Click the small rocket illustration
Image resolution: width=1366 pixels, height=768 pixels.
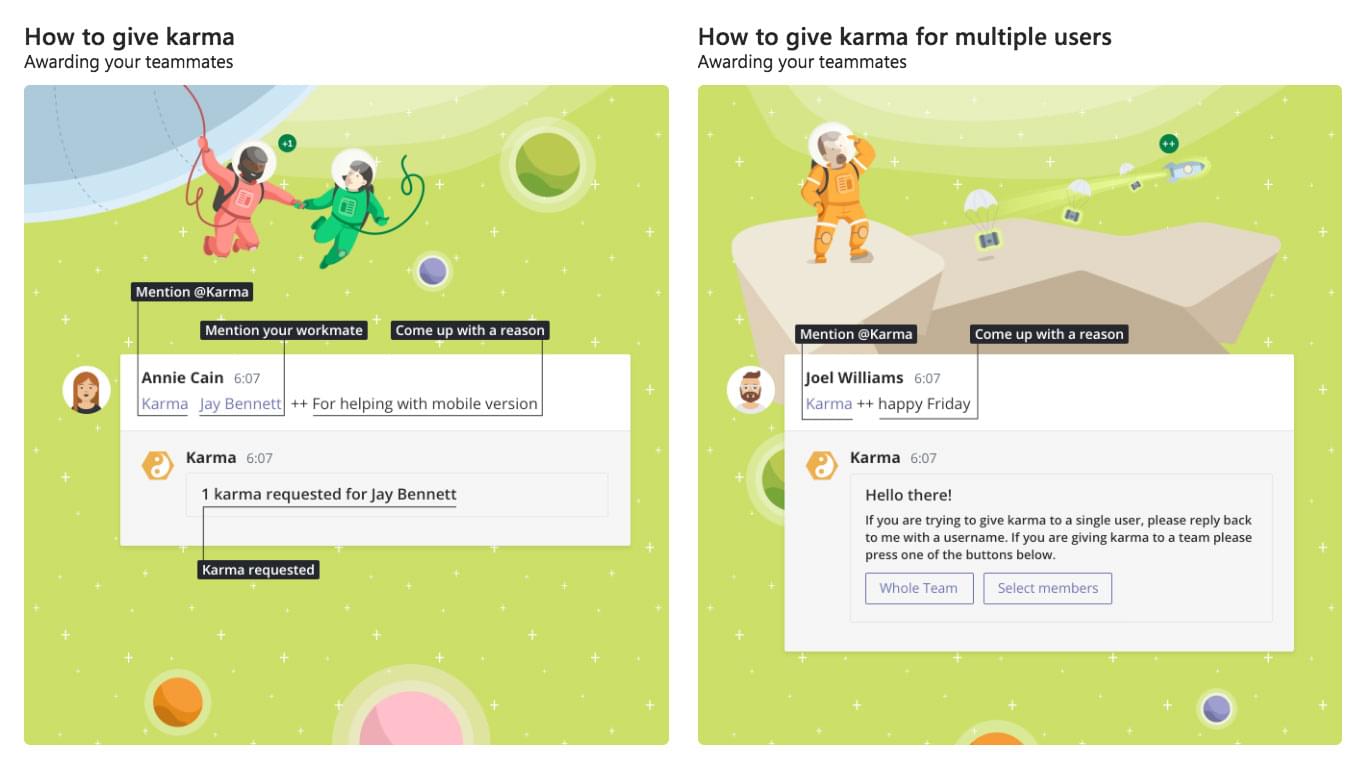(x=1186, y=170)
